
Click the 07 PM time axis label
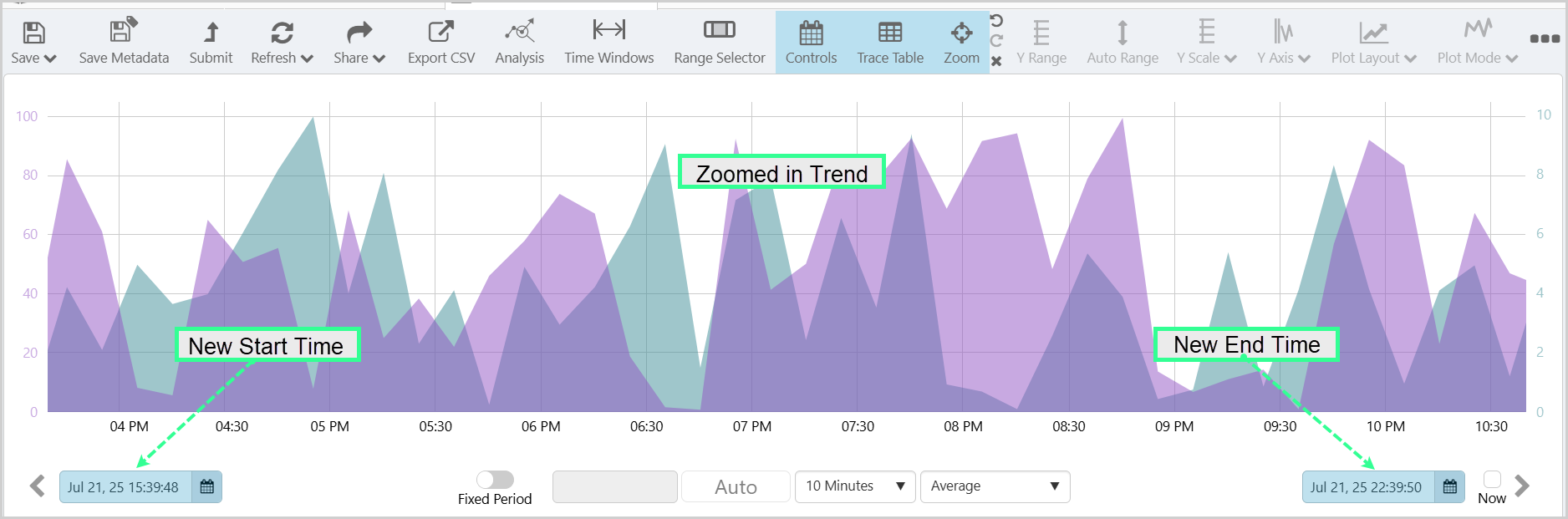coord(751,426)
